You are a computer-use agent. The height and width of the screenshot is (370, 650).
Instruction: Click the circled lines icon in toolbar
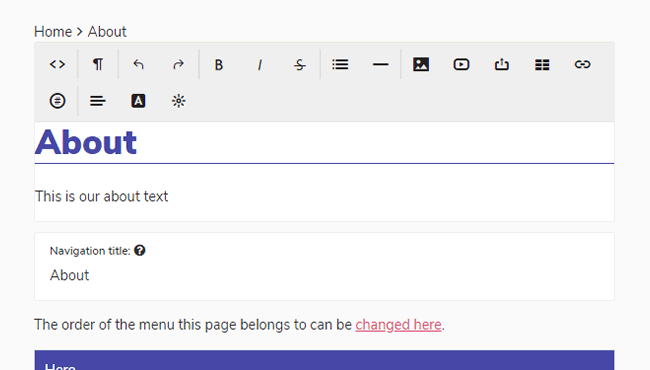coord(57,101)
